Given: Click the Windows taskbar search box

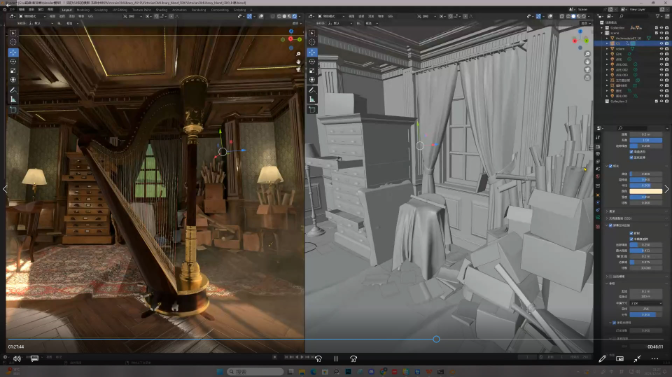Looking at the screenshot, I should pos(255,371).
